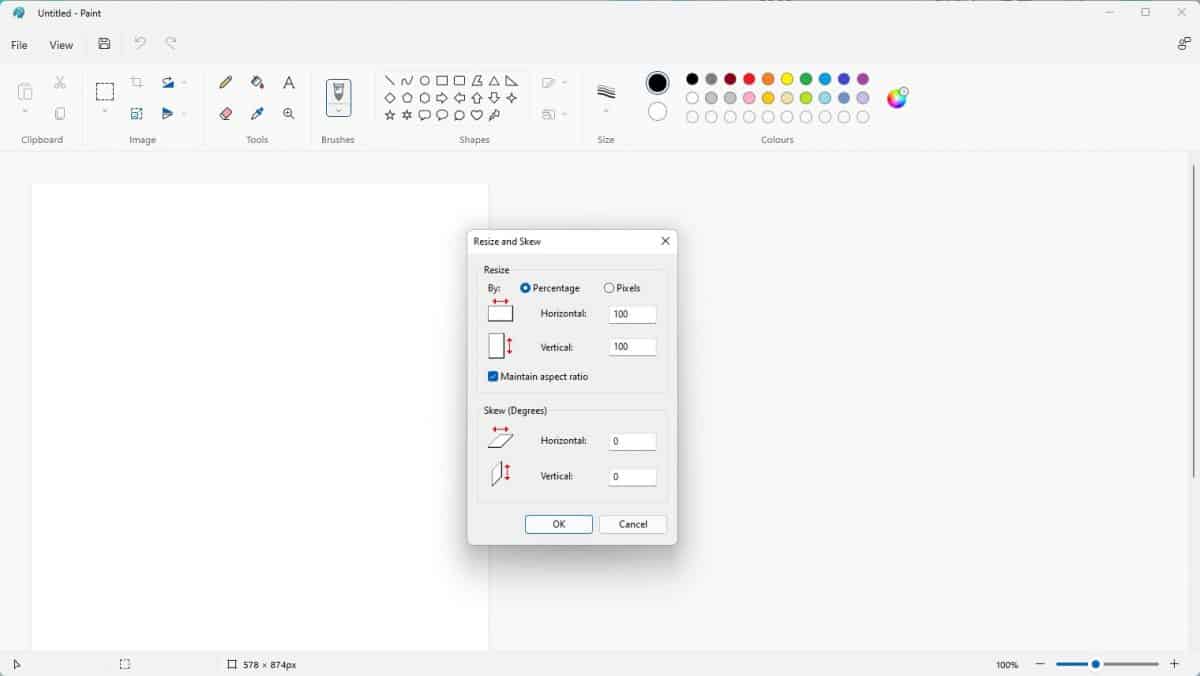Select the Magnifier tool
Screen dimensions: 1200x676
click(x=289, y=113)
